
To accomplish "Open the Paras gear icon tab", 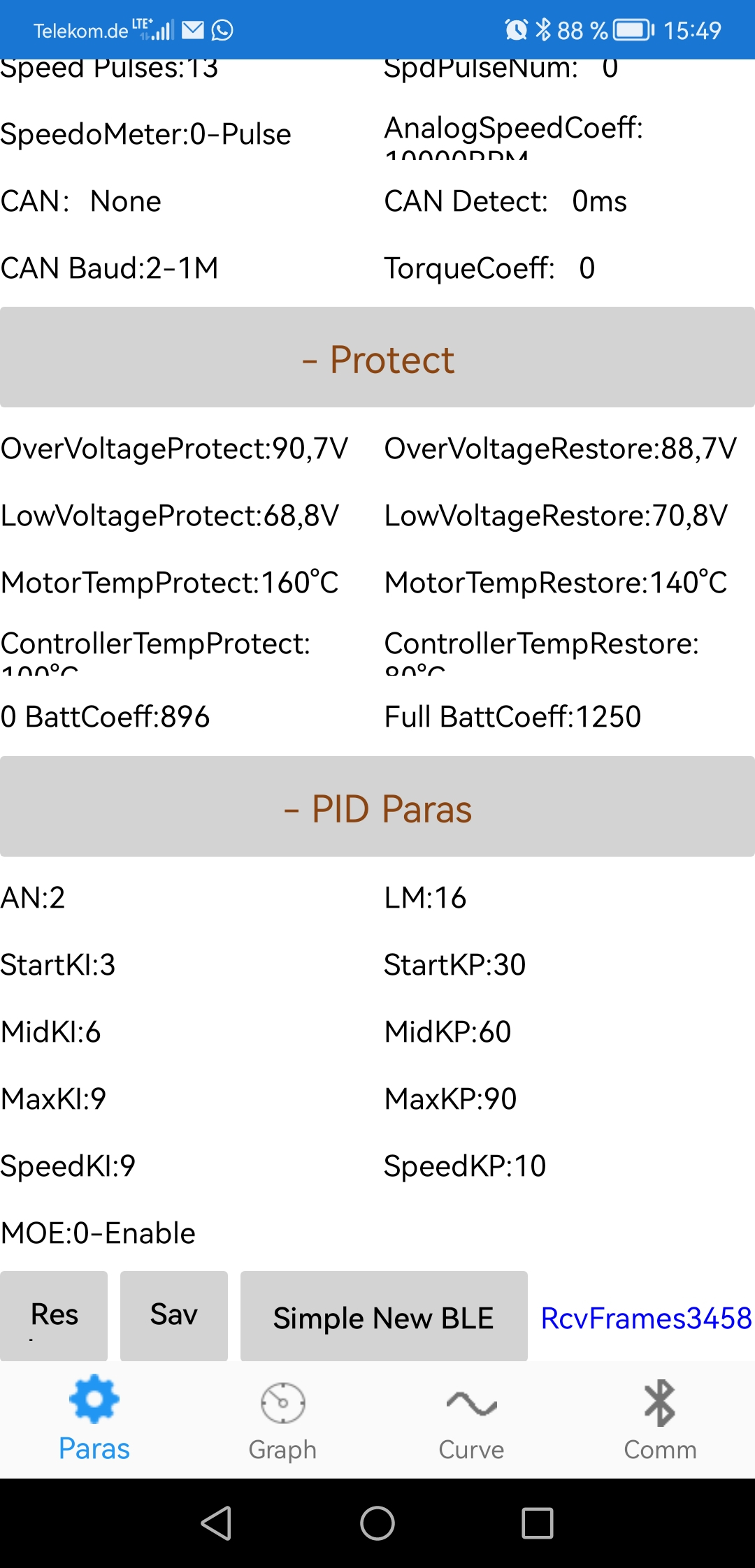I will point(94,1400).
